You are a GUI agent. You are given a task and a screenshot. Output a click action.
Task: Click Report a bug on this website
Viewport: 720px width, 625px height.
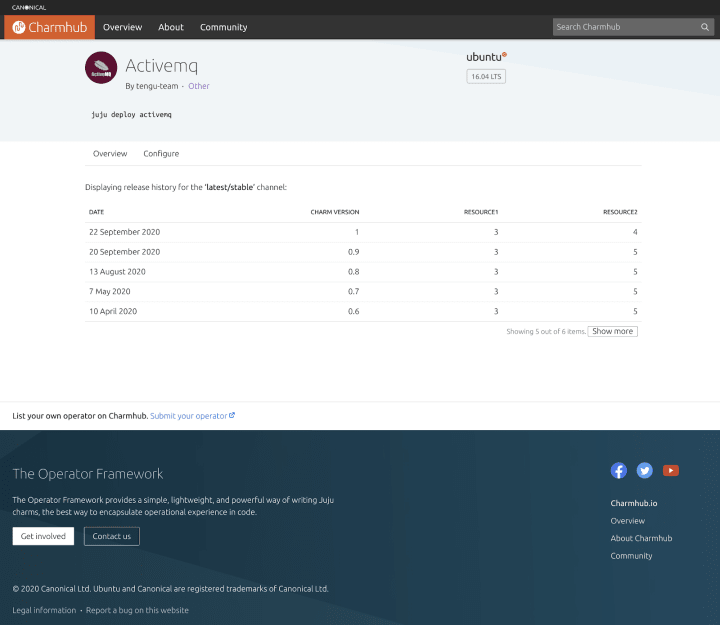(x=137, y=610)
